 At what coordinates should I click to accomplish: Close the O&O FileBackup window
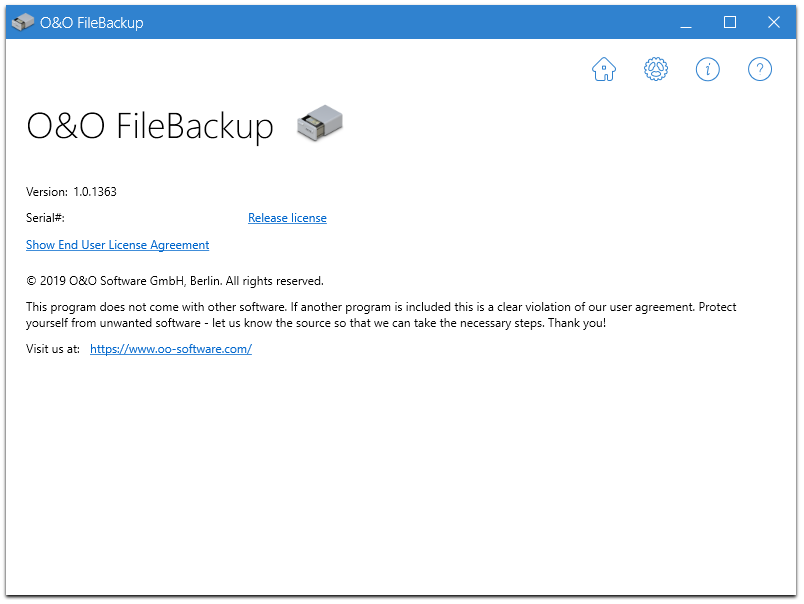[773, 22]
